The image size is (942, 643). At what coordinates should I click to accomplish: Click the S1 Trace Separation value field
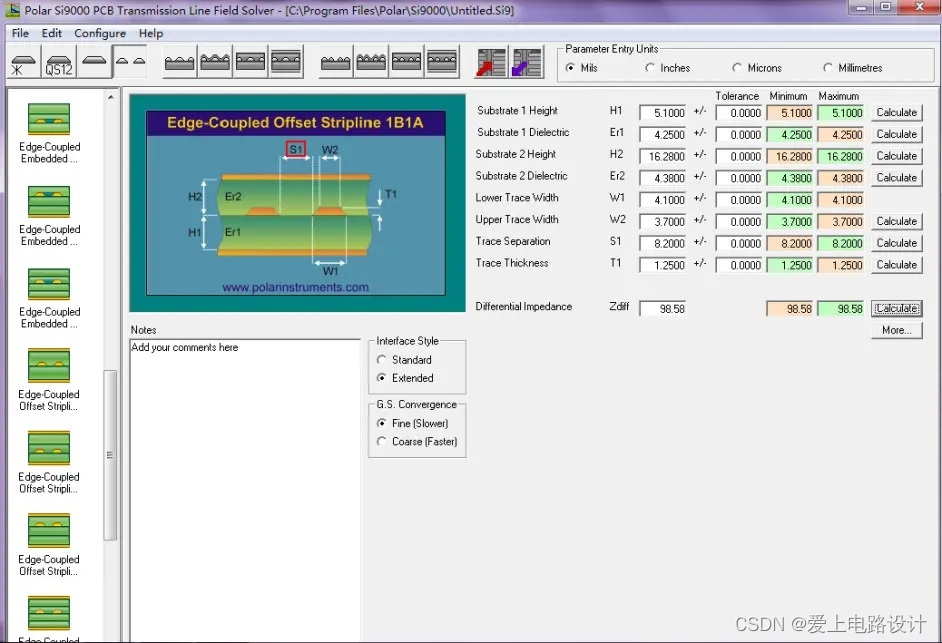(663, 243)
